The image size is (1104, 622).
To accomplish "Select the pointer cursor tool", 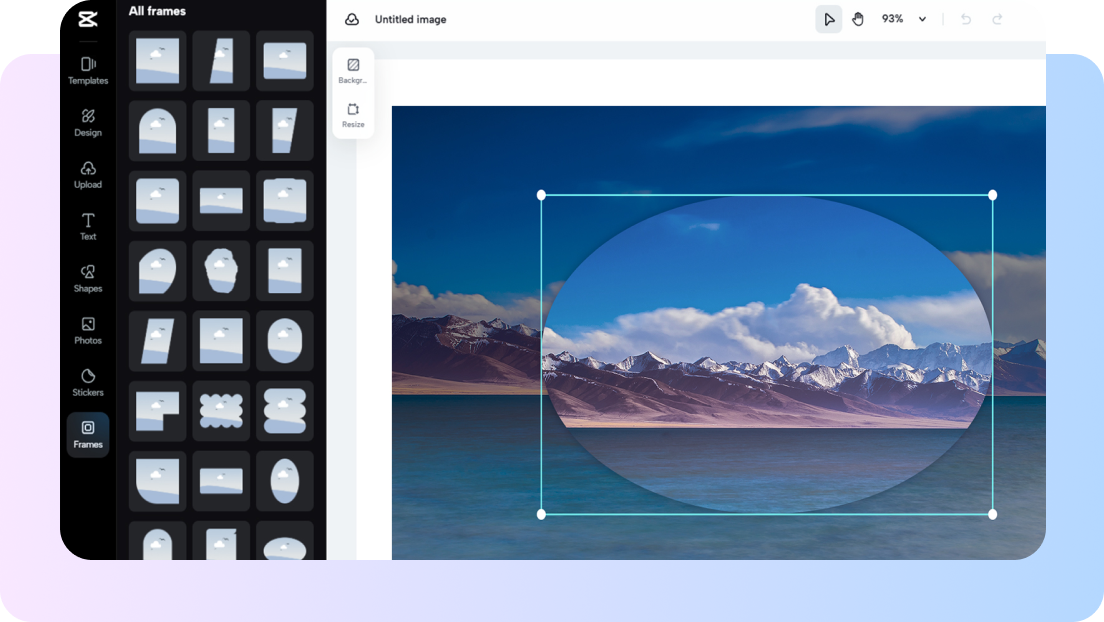I will [x=829, y=19].
